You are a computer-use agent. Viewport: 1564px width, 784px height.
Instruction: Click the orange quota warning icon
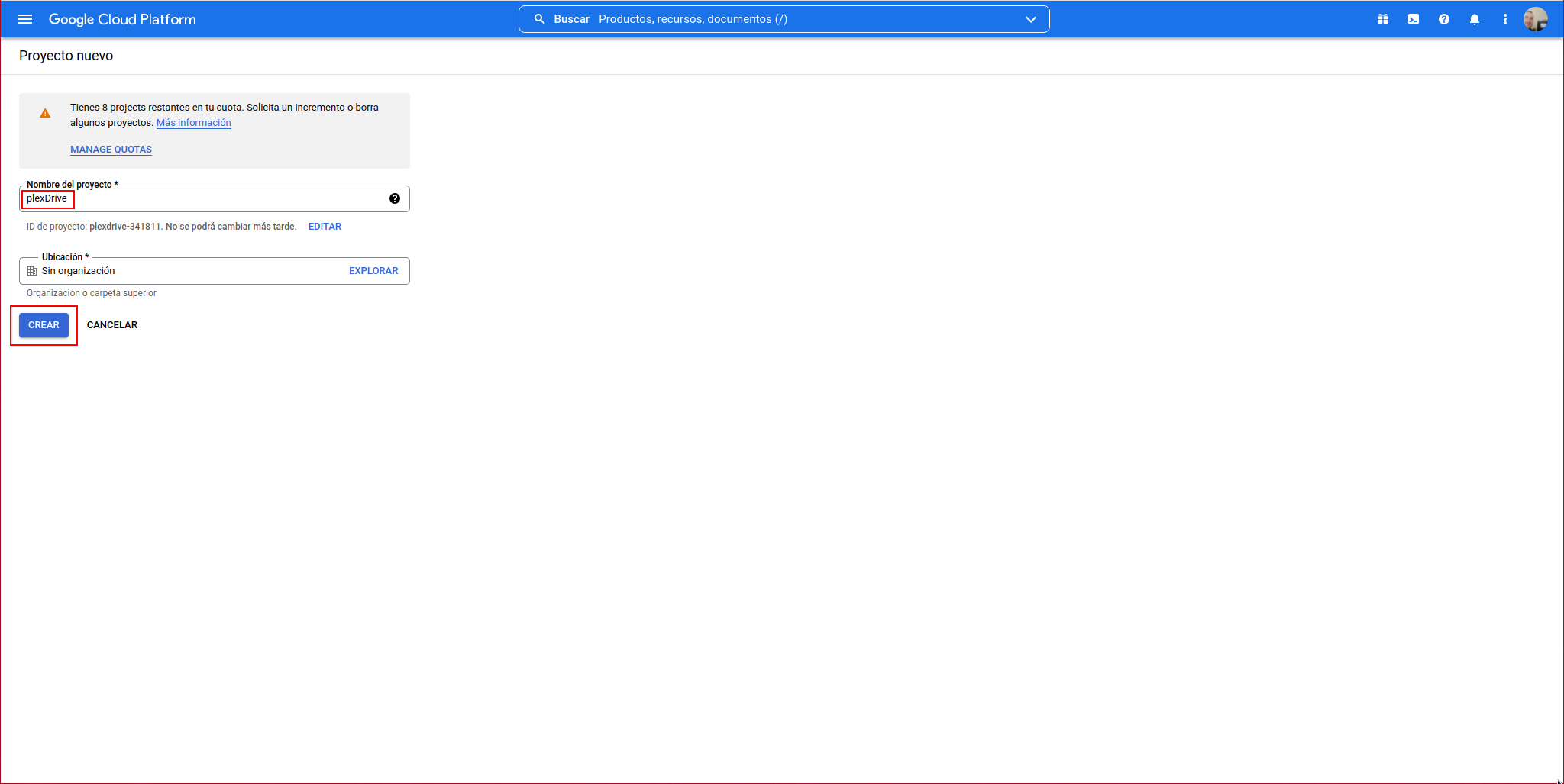pos(45,114)
